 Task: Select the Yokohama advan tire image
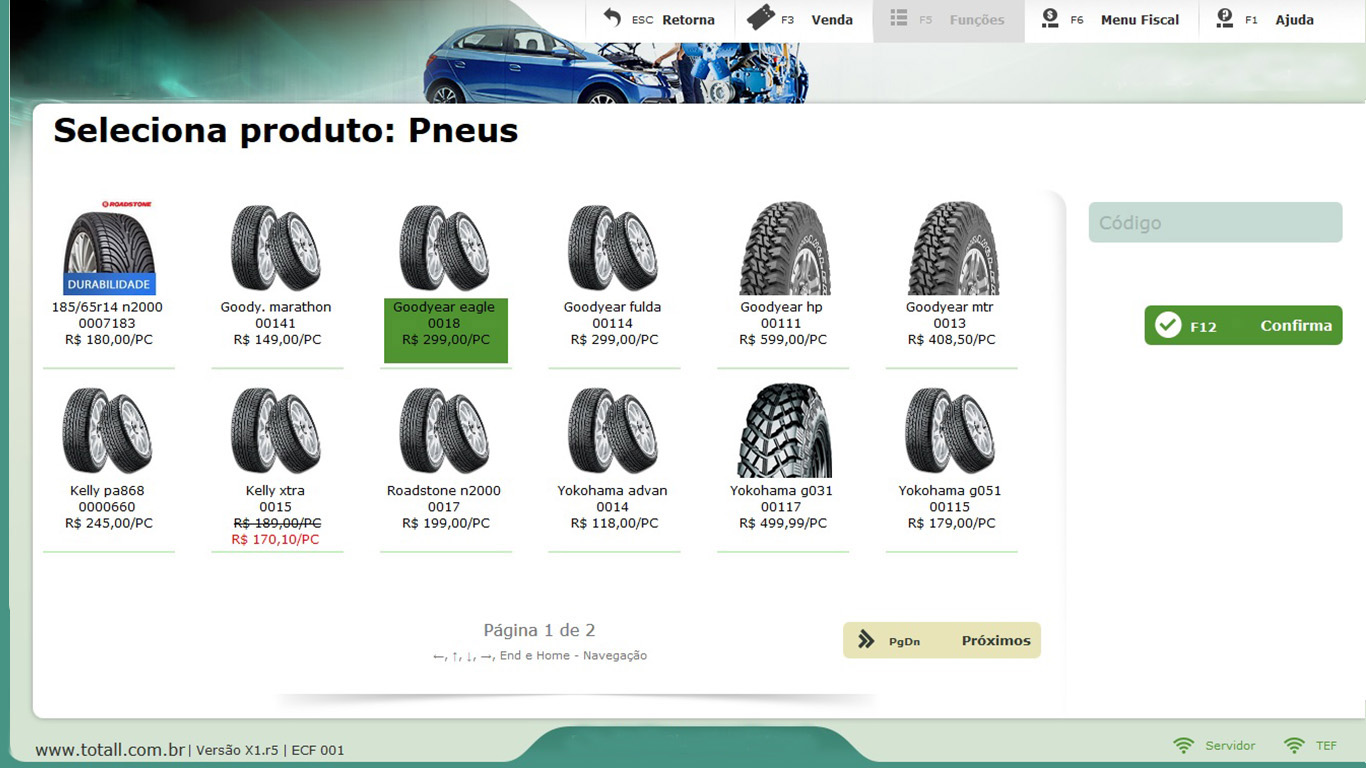(612, 431)
